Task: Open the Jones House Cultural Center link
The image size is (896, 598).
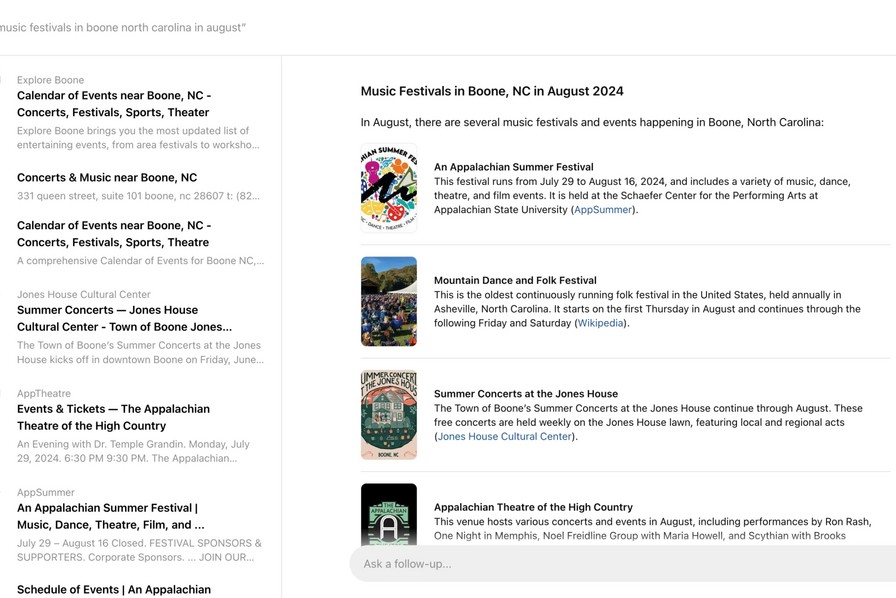Action: click(505, 437)
